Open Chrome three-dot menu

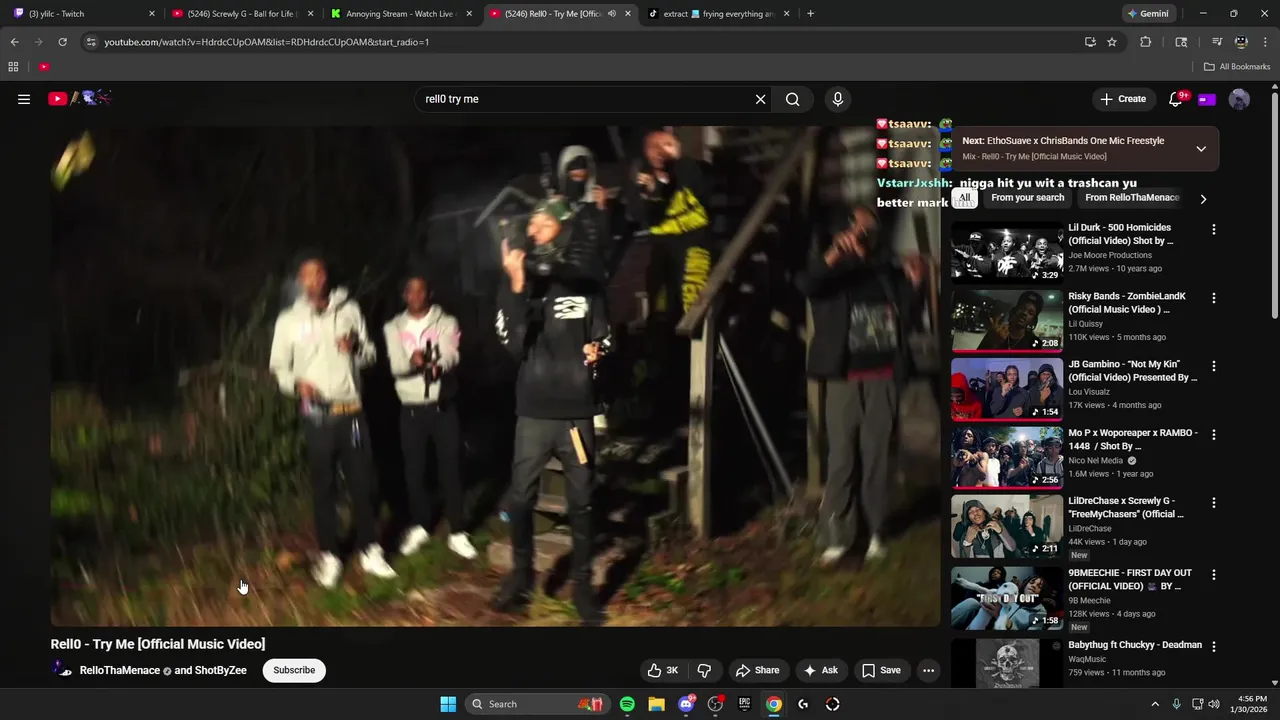(x=1266, y=42)
